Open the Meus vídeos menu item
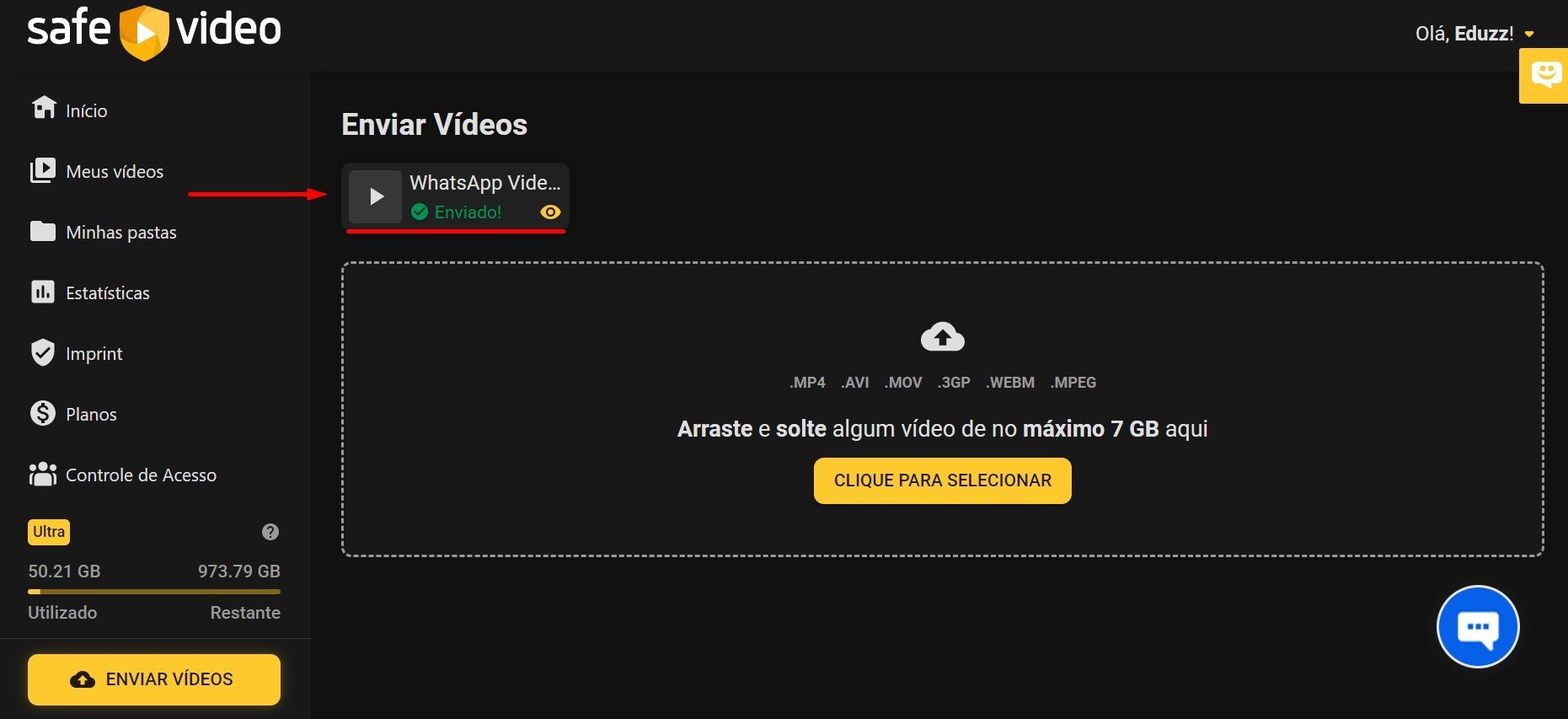This screenshot has height=719, width=1568. click(x=115, y=171)
